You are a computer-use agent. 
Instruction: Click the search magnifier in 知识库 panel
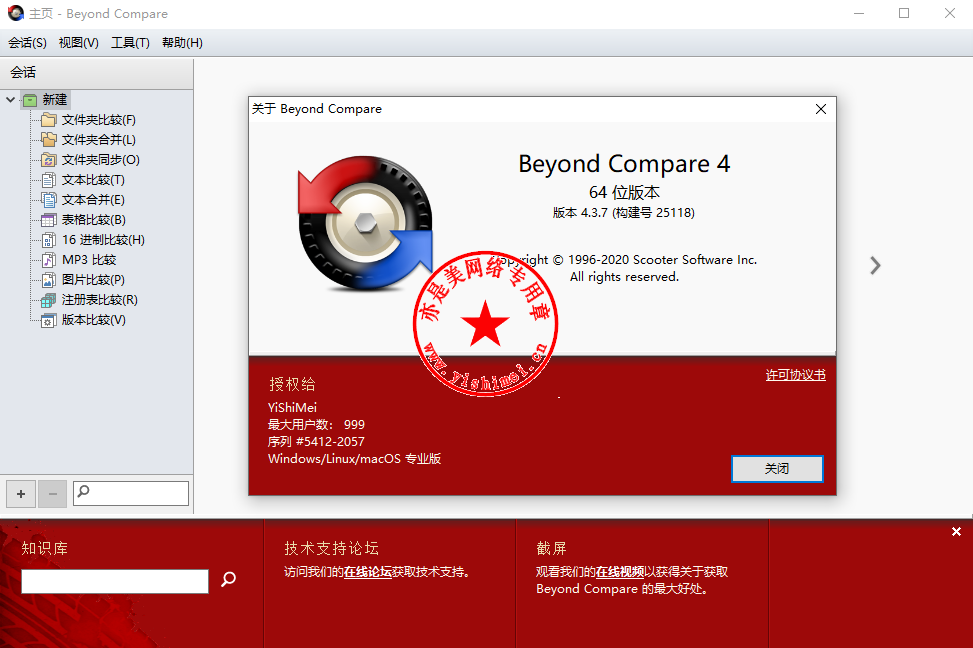click(x=228, y=579)
